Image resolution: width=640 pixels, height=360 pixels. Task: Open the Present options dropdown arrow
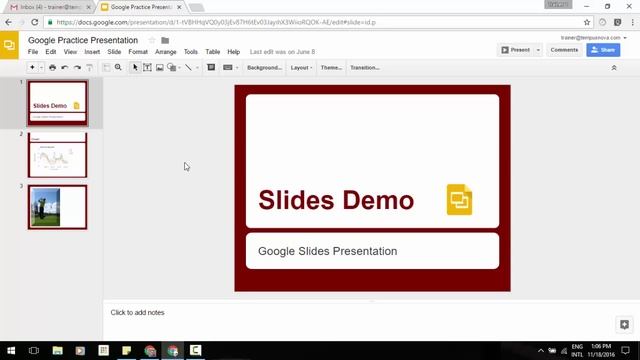pos(538,50)
